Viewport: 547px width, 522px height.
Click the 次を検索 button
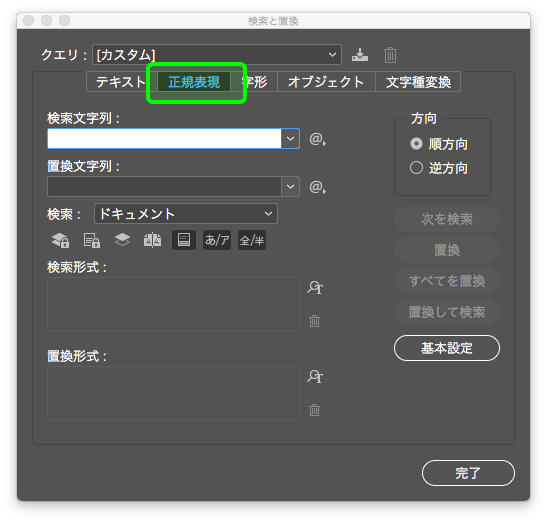(447, 219)
